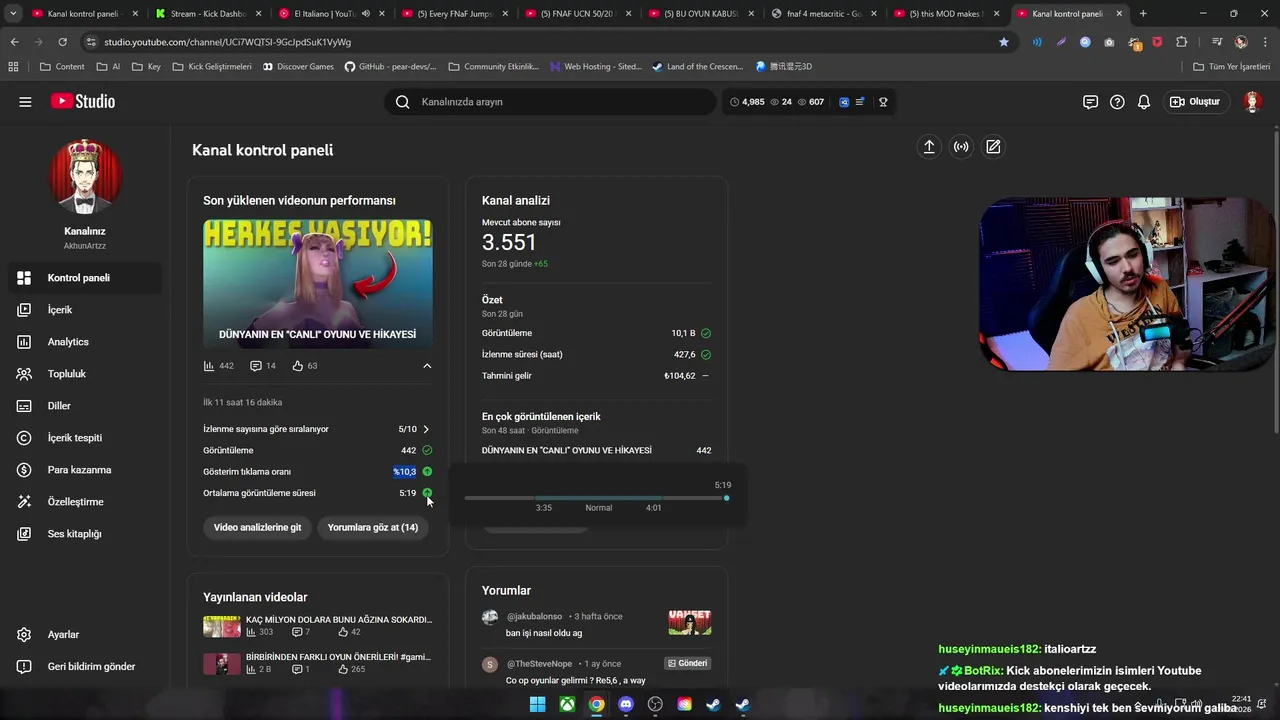Click the trophy icon in stats bar
Image resolution: width=1280 pixels, height=720 pixels.
click(883, 102)
